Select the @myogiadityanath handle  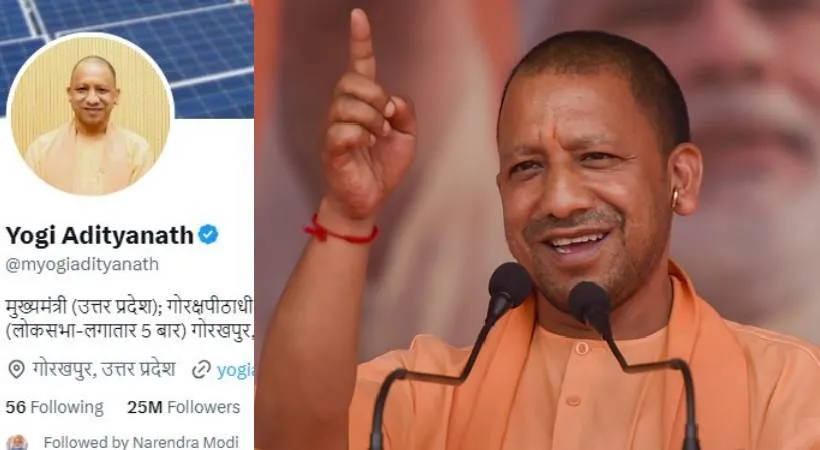tap(82, 264)
